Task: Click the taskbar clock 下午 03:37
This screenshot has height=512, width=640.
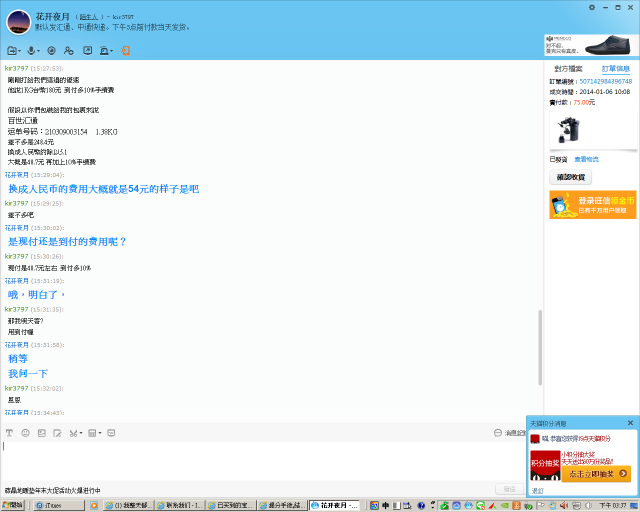Action: point(613,505)
